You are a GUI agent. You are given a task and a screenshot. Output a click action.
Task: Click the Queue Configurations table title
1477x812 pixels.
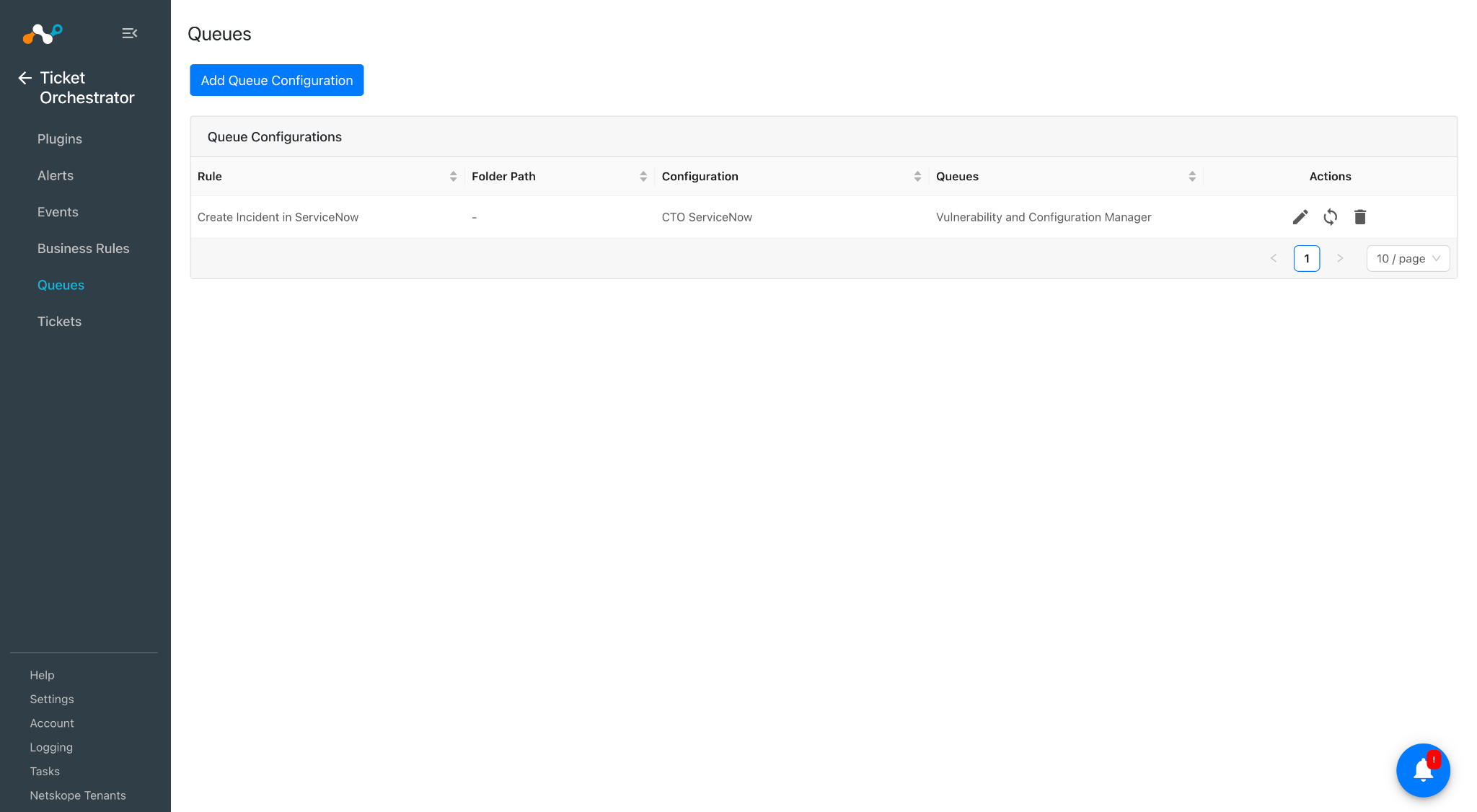coord(275,137)
